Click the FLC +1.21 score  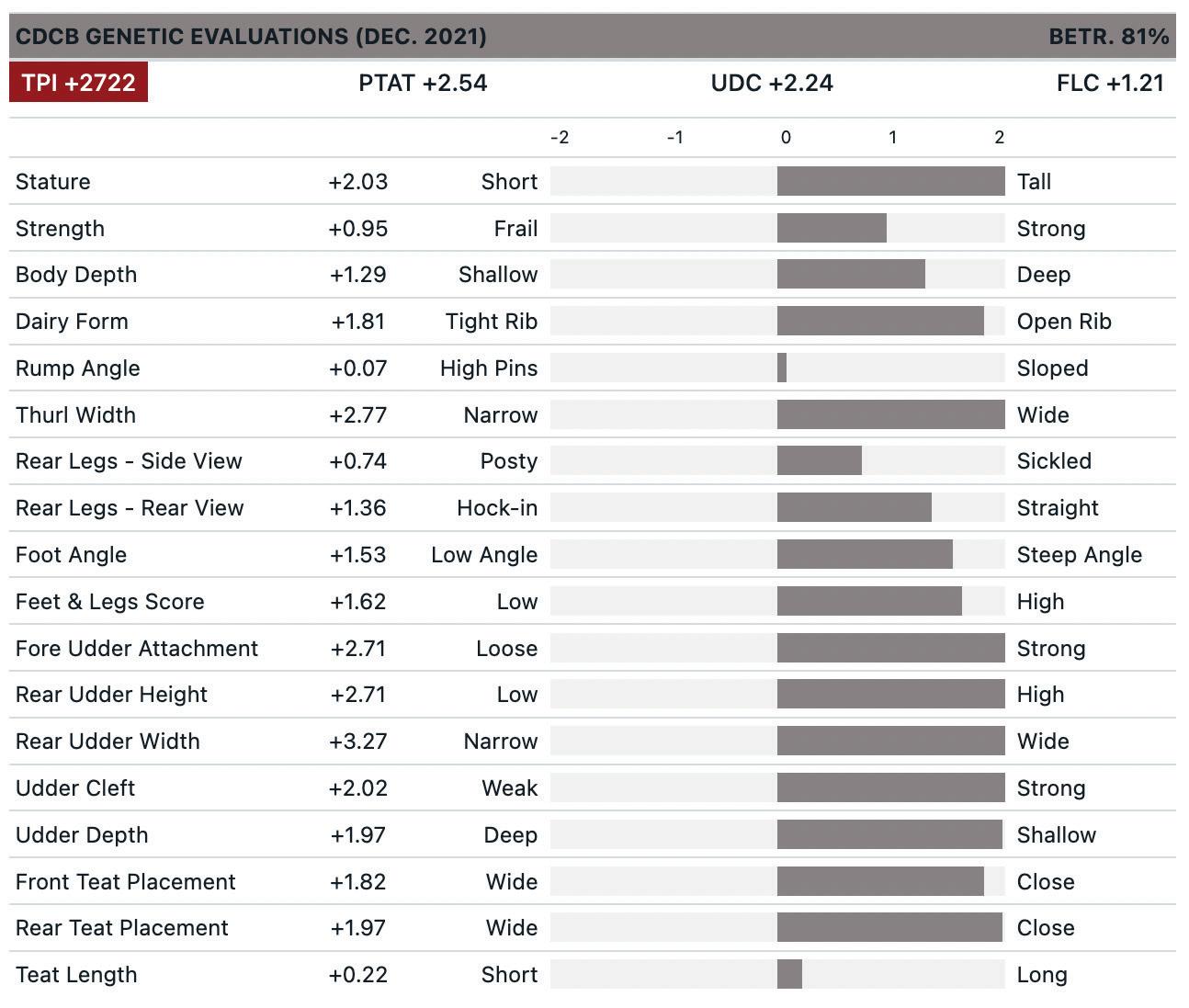pos(1110,83)
